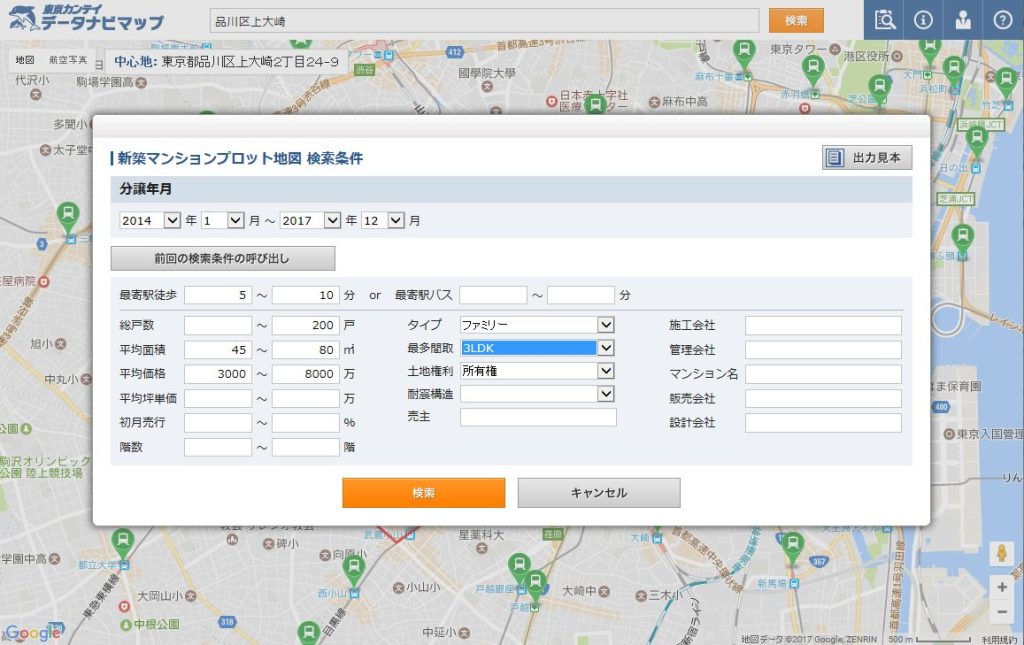Click 前回の検索条件の呼び出し button
The width and height of the screenshot is (1024, 645).
click(x=222, y=258)
